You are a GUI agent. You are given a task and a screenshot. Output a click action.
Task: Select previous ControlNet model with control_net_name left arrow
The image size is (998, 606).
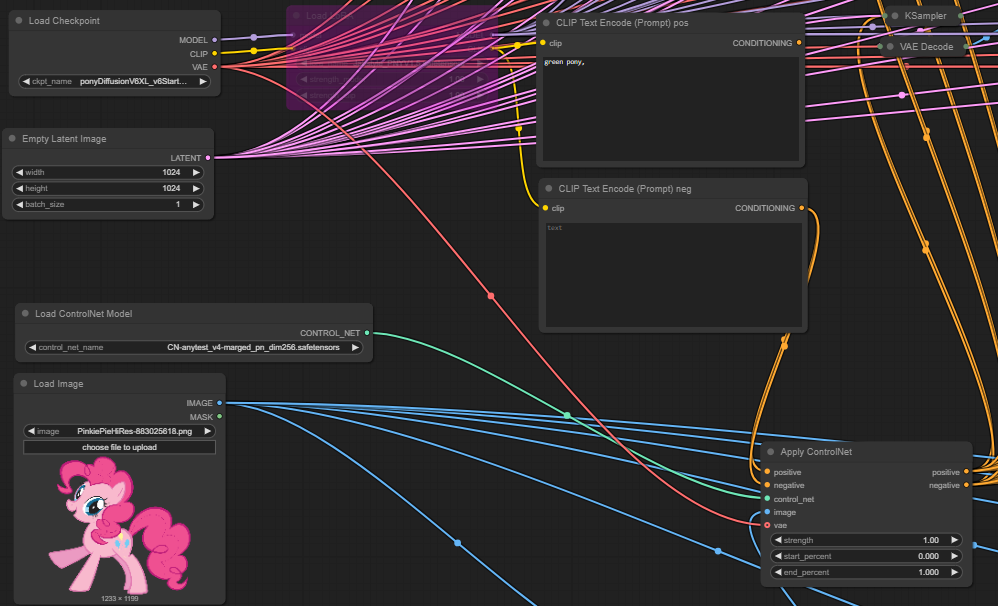pos(32,347)
